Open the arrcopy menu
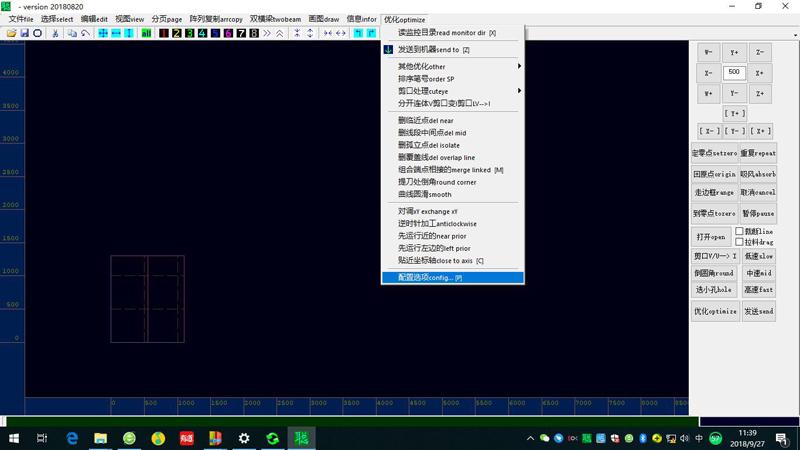 (216, 19)
